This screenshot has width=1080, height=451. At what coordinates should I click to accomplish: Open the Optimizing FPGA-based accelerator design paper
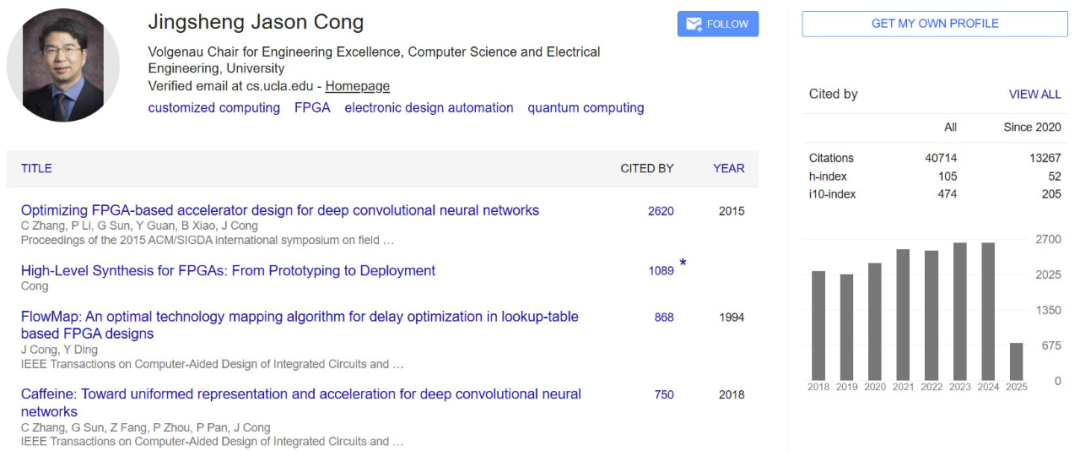[x=280, y=210]
